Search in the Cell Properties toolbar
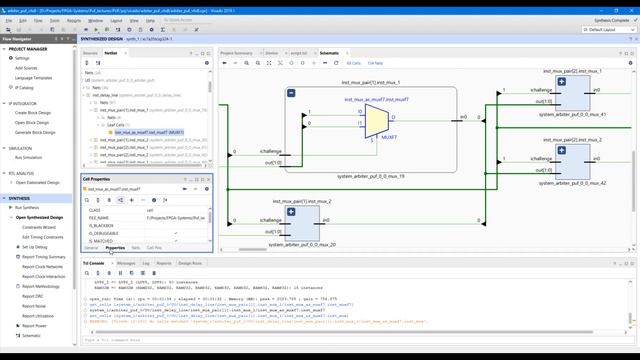This screenshot has height=360, width=640. tap(87, 200)
